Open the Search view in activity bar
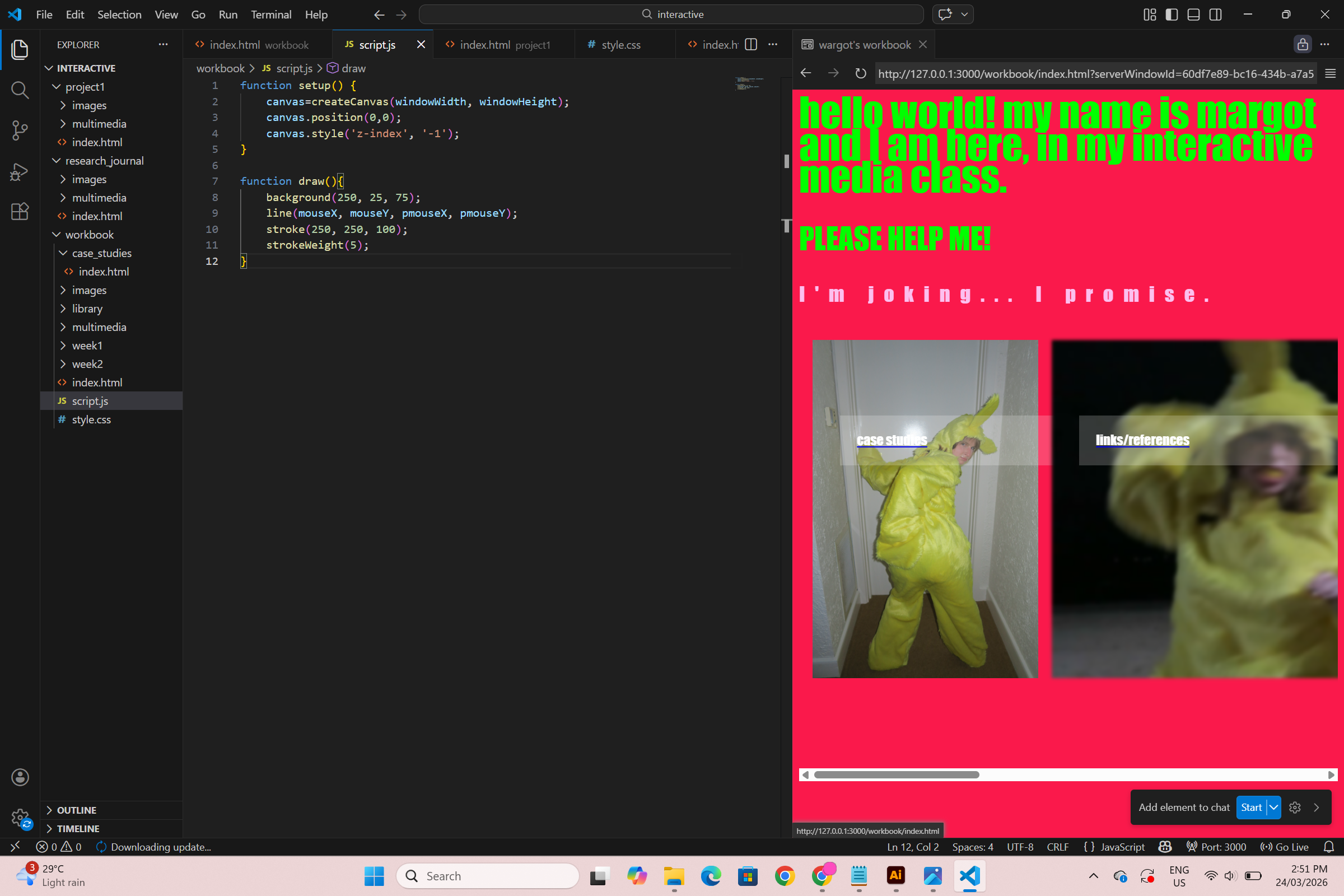The height and width of the screenshot is (896, 1344). (20, 90)
